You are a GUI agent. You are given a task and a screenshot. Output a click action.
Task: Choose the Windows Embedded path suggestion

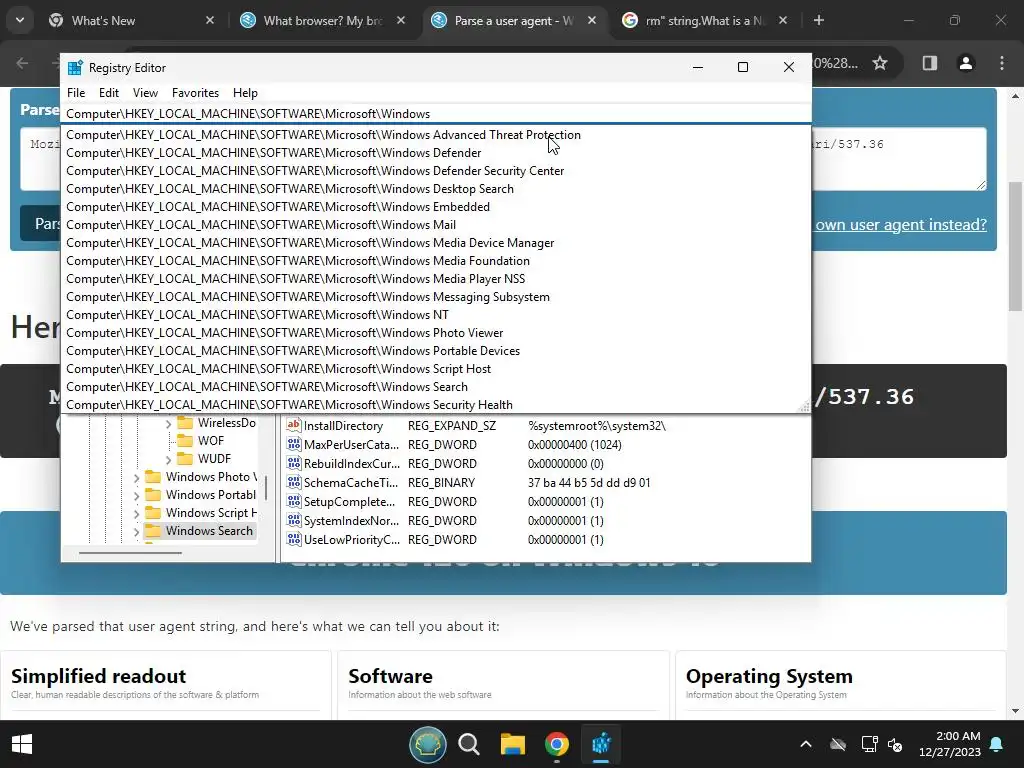coord(436,206)
